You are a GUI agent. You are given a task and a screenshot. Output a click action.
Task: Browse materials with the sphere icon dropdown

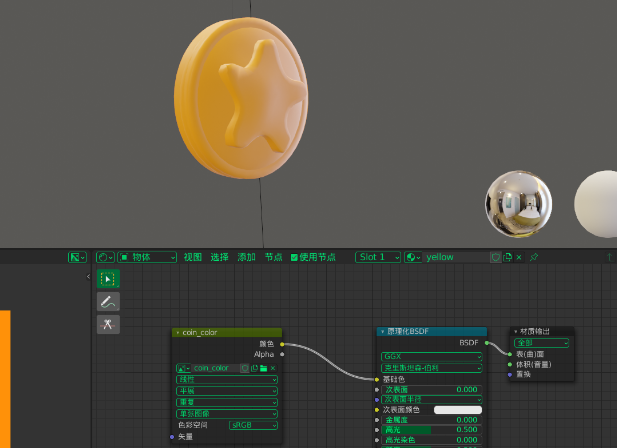coord(413,257)
